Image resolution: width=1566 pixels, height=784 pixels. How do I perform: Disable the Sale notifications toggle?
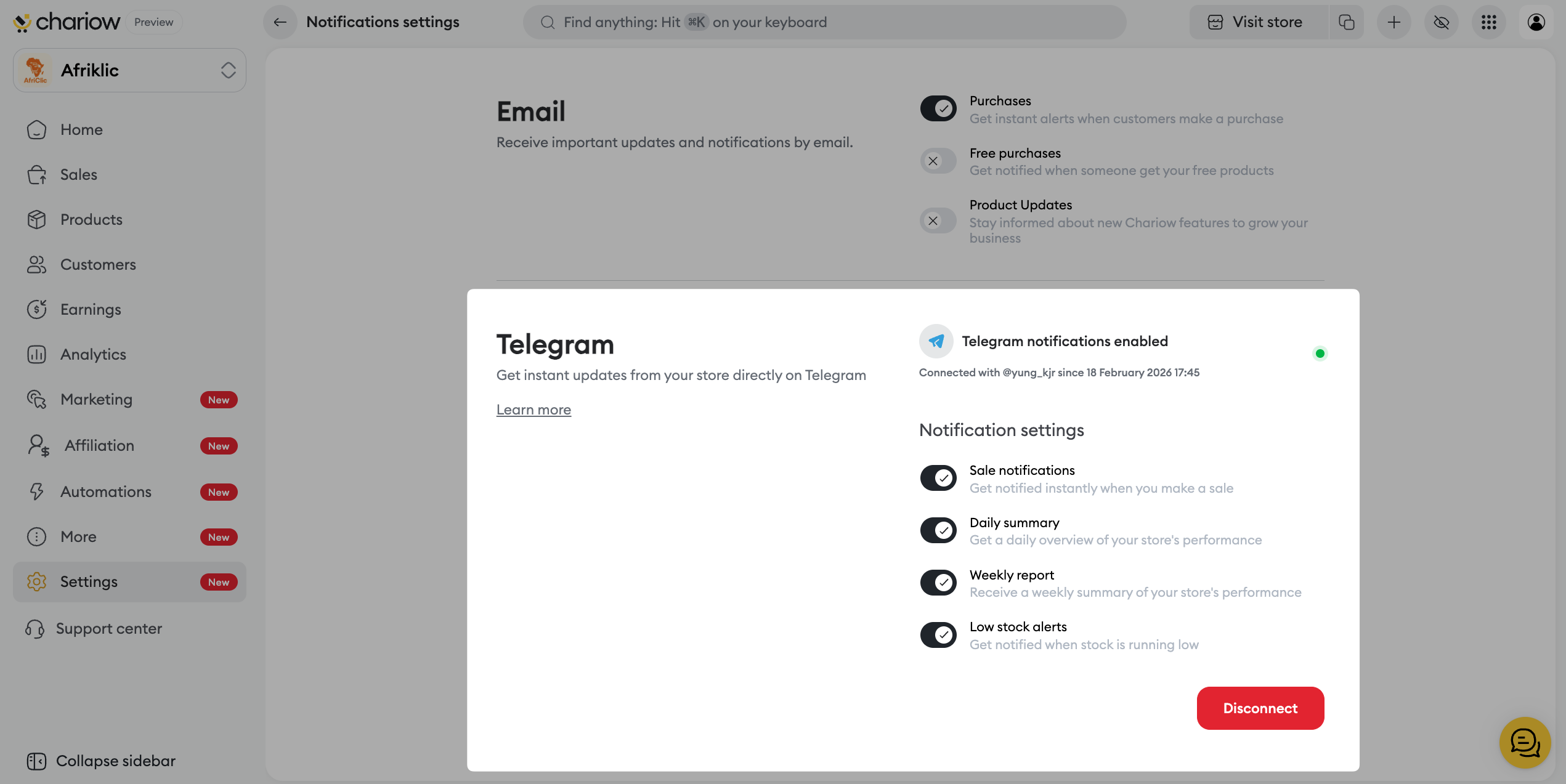(x=938, y=478)
